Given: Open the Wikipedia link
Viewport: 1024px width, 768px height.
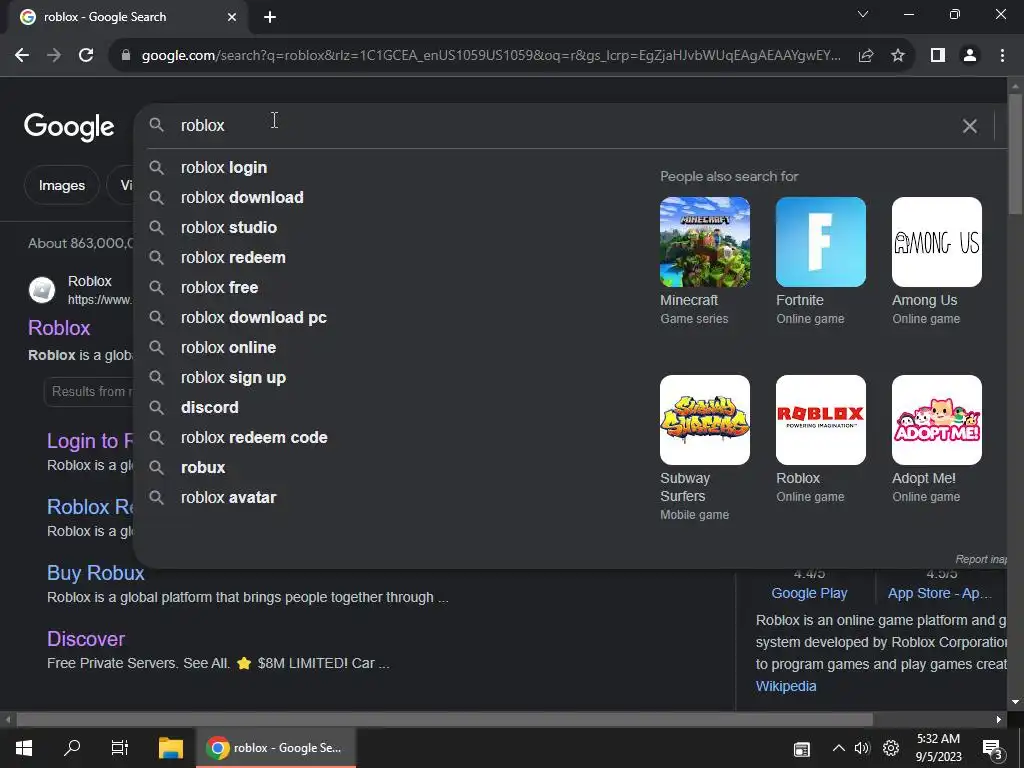Looking at the screenshot, I should click(786, 686).
